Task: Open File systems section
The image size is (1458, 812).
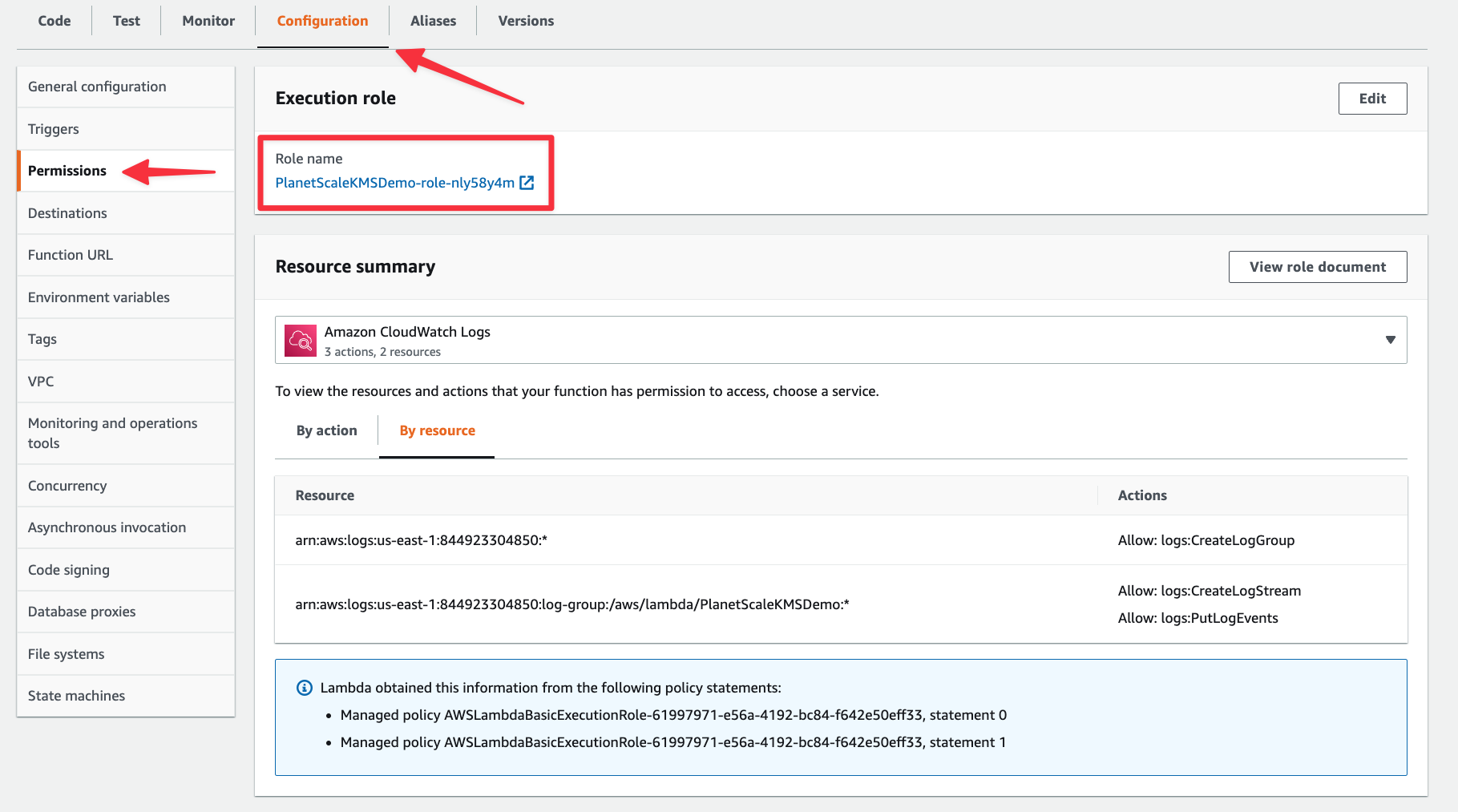Action: 126,654
